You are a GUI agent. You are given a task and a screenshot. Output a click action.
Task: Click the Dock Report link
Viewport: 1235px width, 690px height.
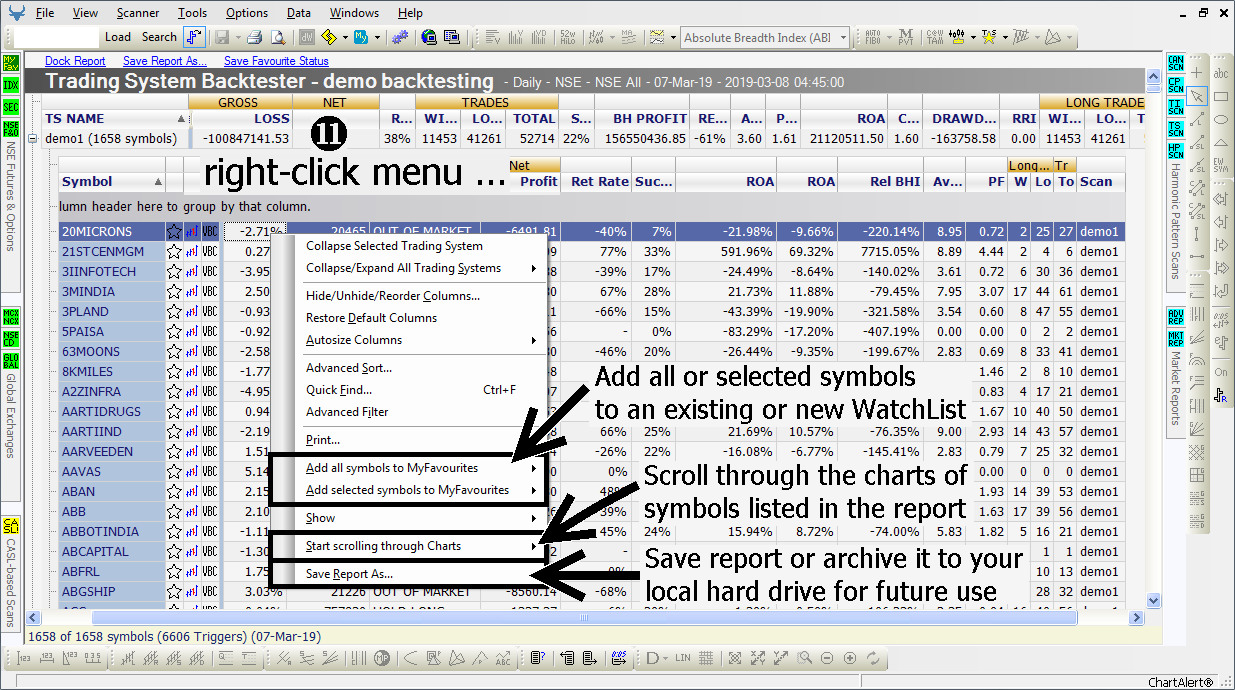tap(75, 61)
